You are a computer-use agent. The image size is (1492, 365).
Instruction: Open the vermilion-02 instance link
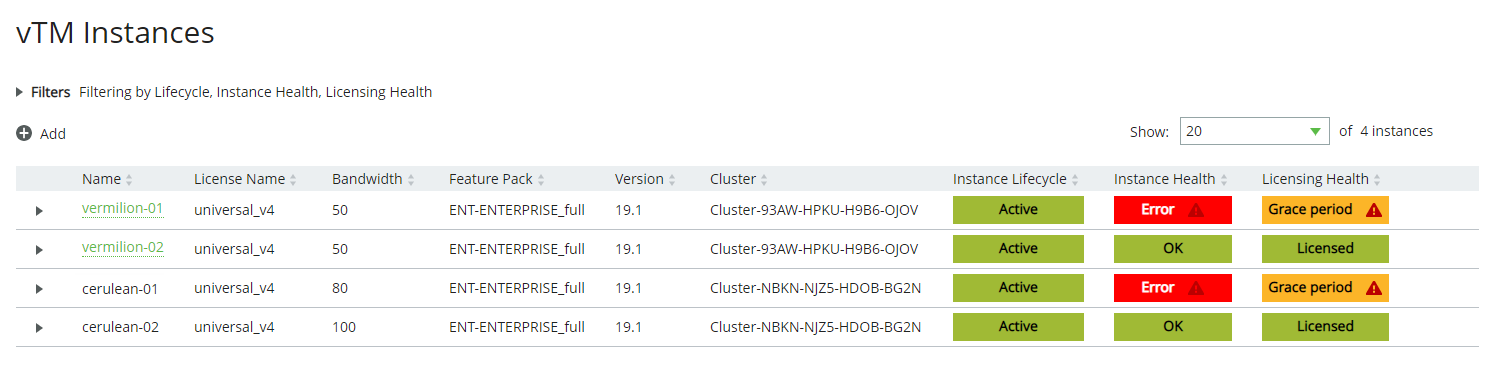tap(122, 247)
